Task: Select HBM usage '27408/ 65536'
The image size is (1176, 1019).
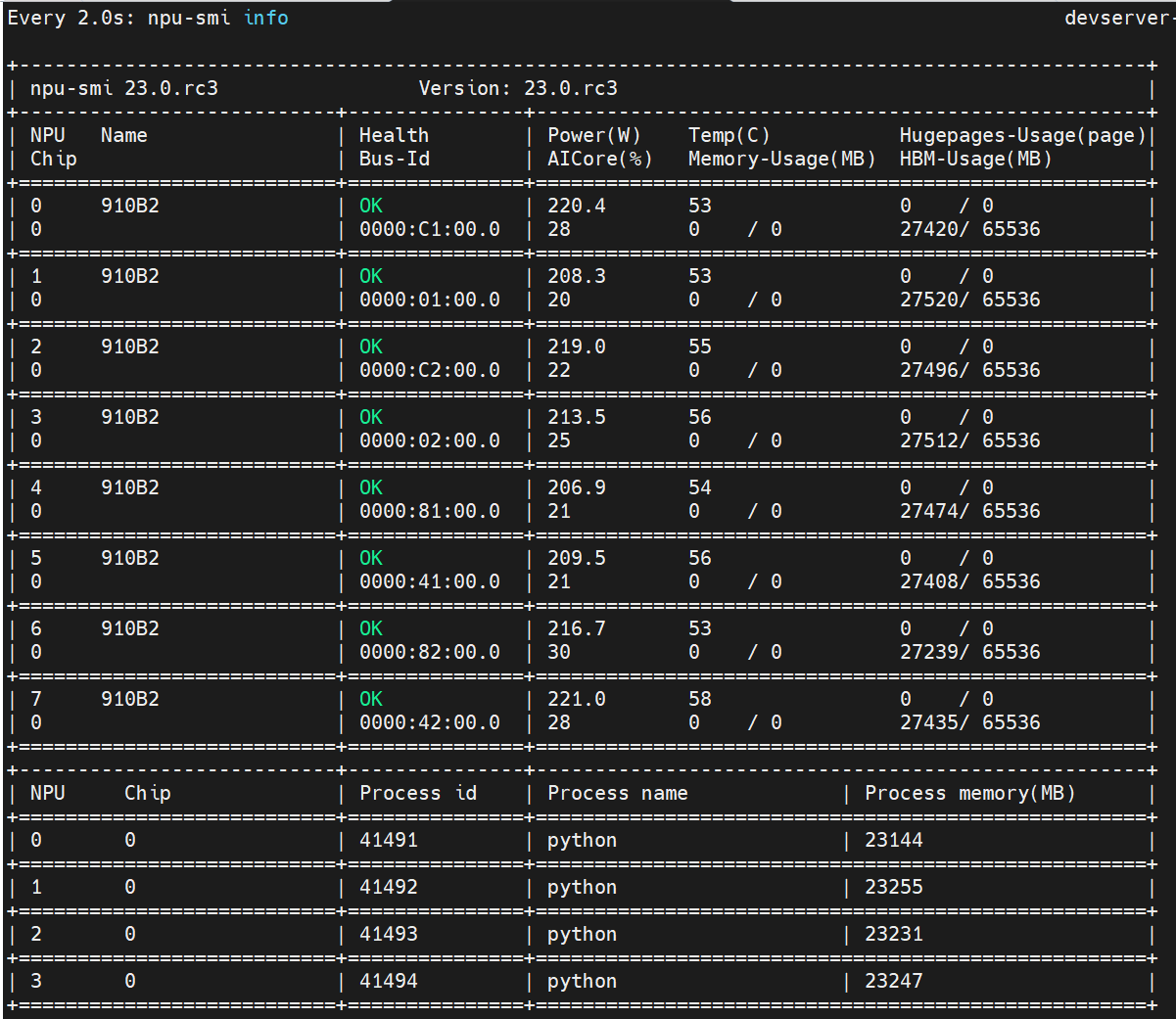Action: point(970,581)
